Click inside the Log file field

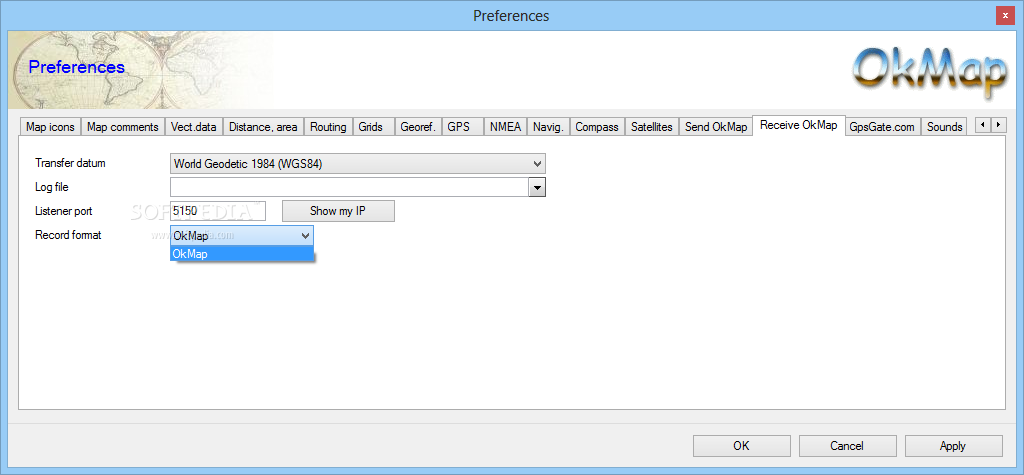[349, 188]
